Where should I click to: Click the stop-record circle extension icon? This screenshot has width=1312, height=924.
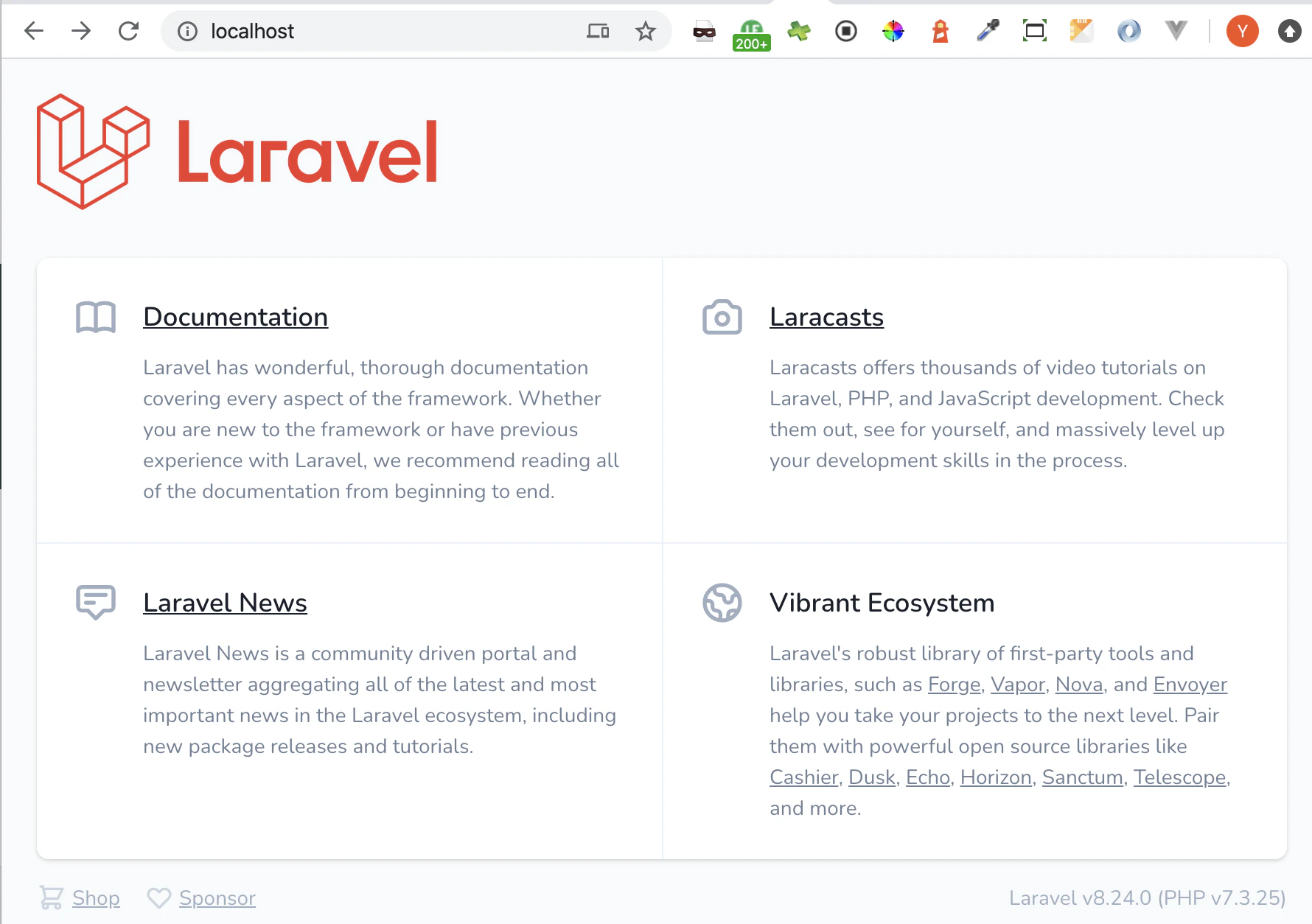846,31
